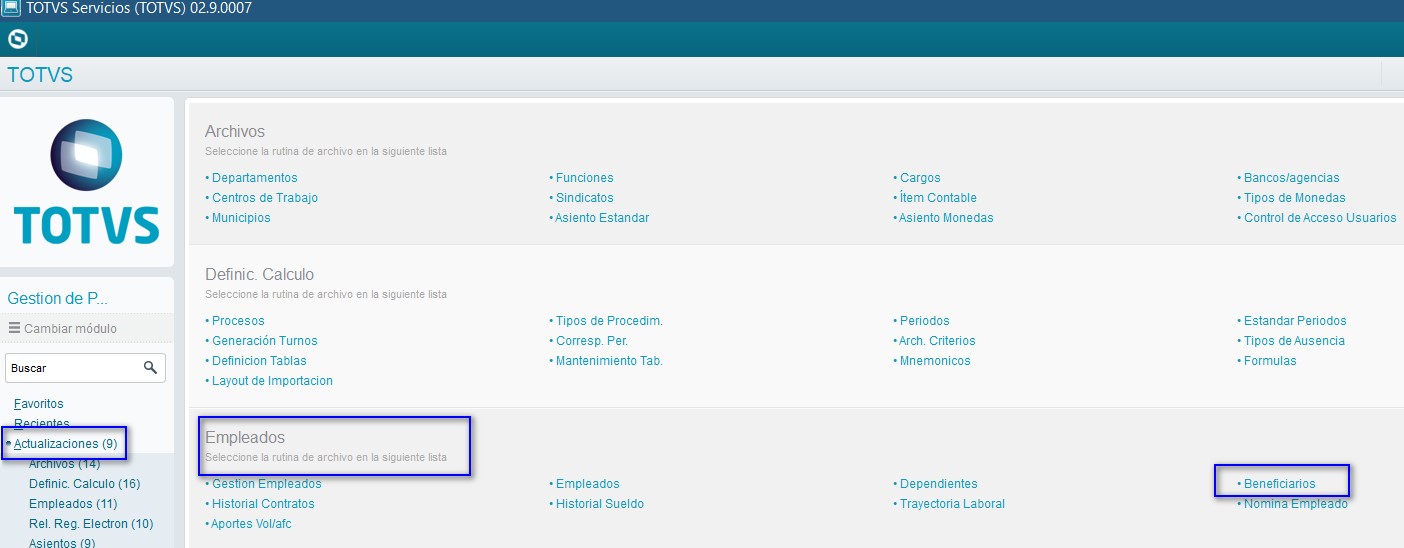Open the Aportes Vol/afc routine

(252, 524)
